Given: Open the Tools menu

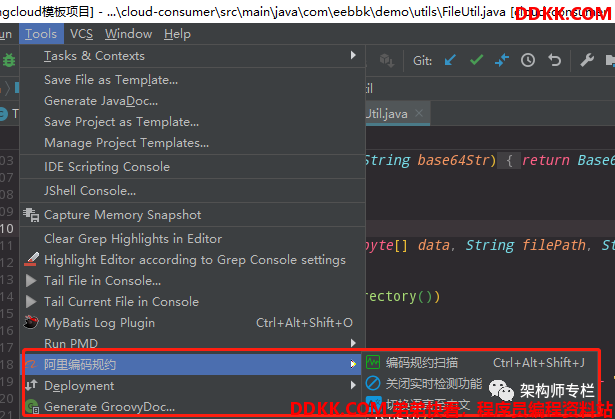Looking at the screenshot, I should [x=41, y=34].
